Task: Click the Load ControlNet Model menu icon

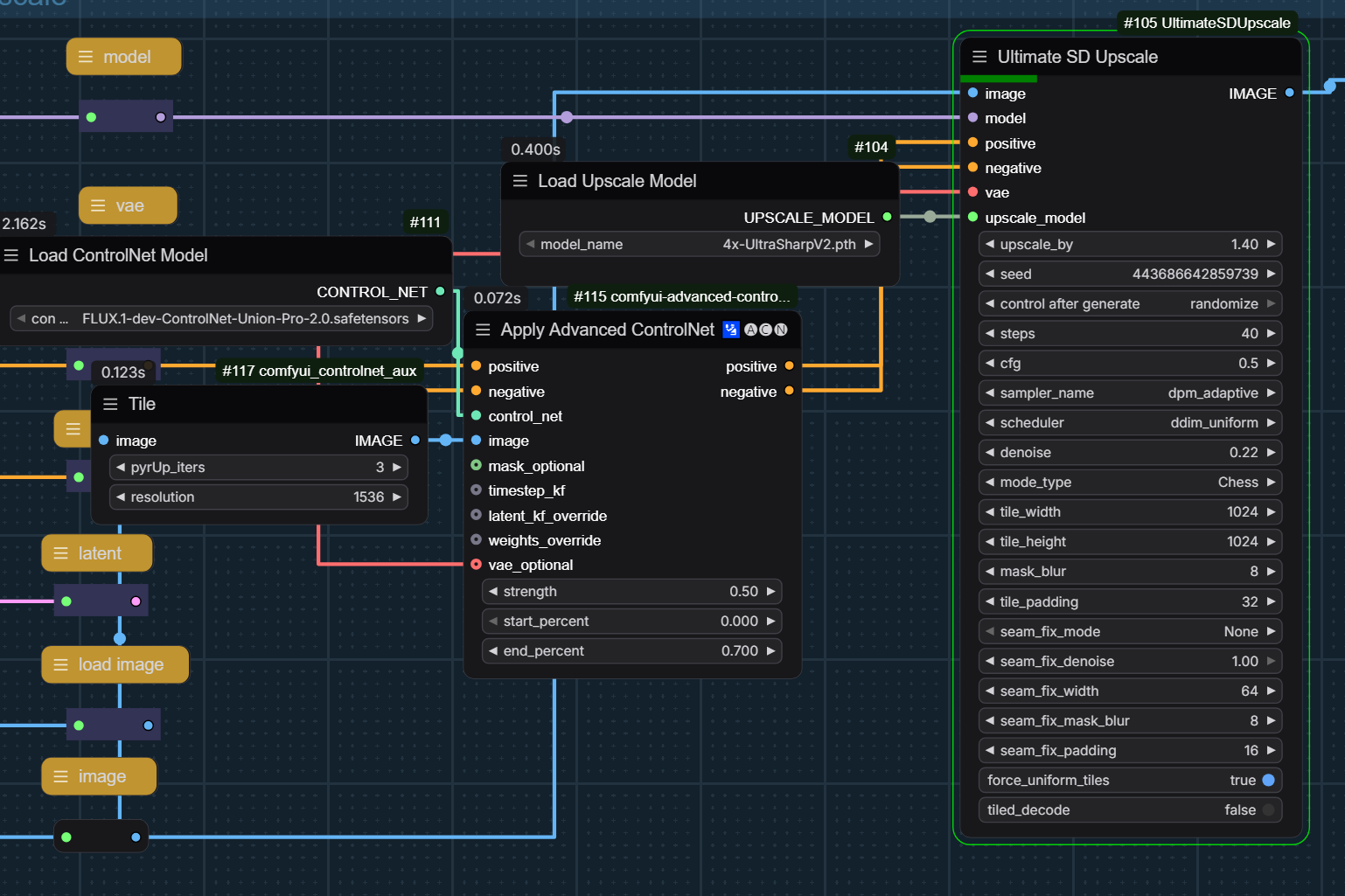Action: (11, 255)
